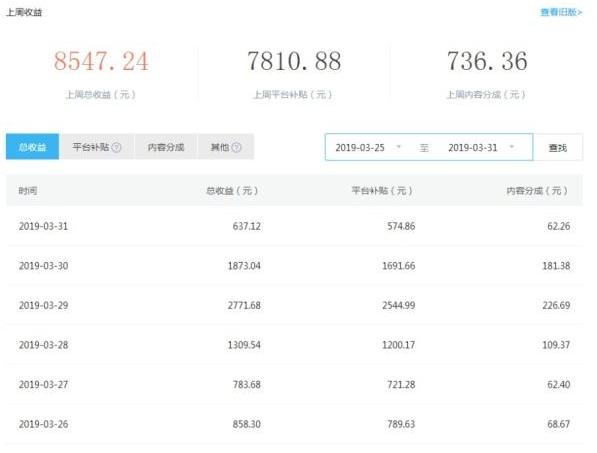
Task: Select the 2019-03-30 date cell
Action: [x=43, y=266]
